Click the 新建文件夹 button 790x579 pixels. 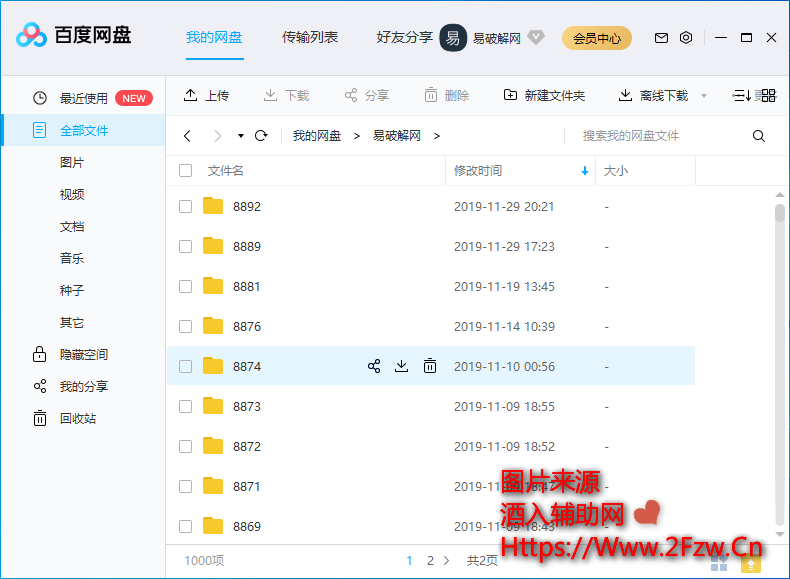click(545, 95)
